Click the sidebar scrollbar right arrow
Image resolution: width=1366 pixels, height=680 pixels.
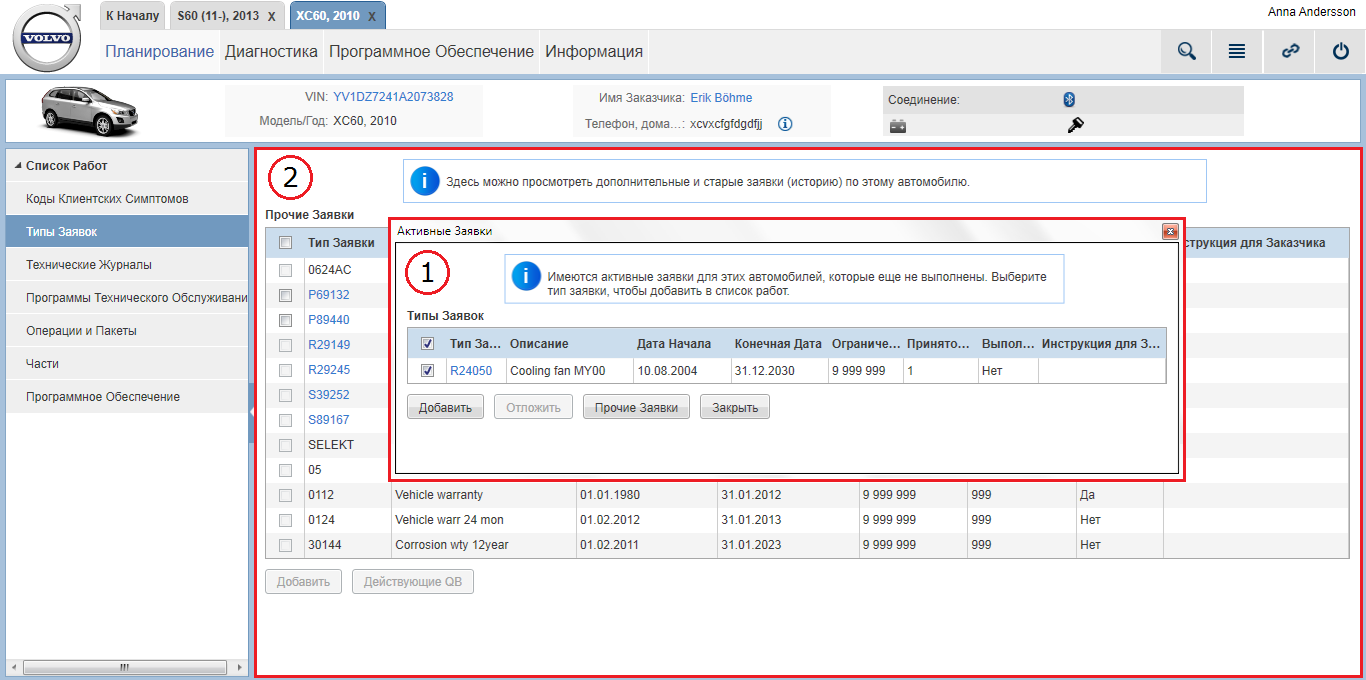point(240,667)
